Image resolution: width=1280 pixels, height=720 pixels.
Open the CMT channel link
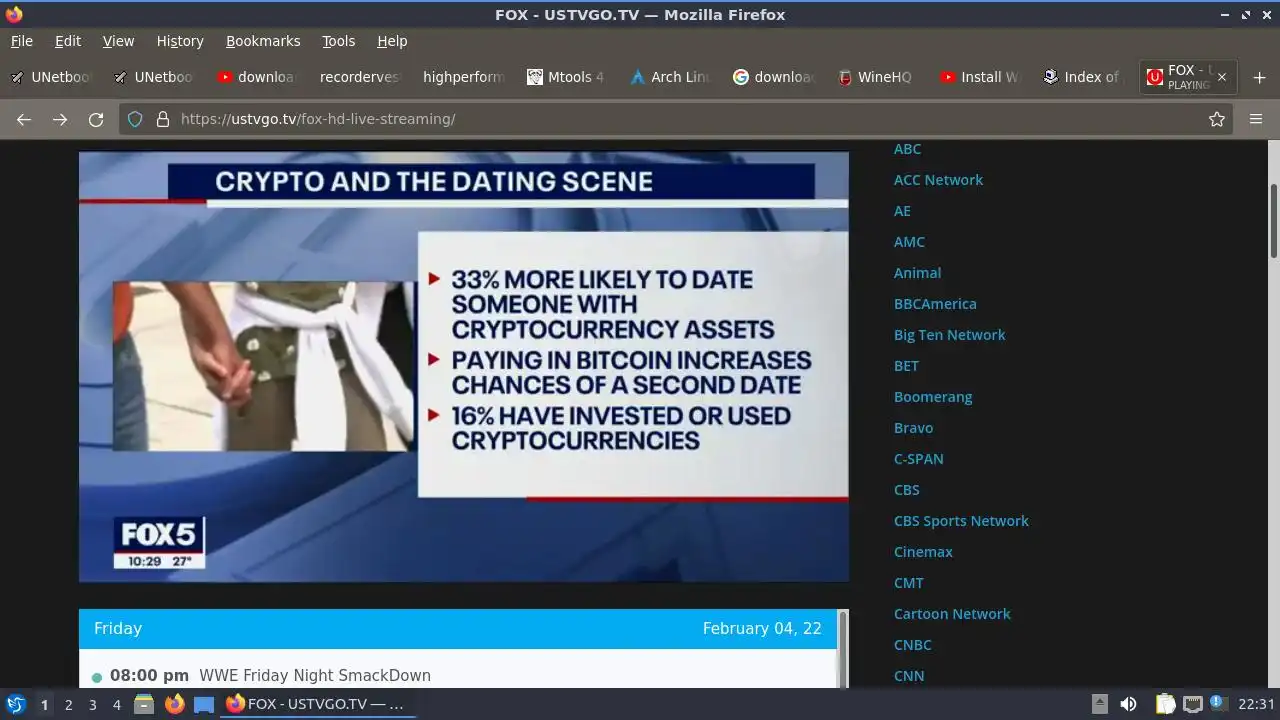[x=908, y=583]
